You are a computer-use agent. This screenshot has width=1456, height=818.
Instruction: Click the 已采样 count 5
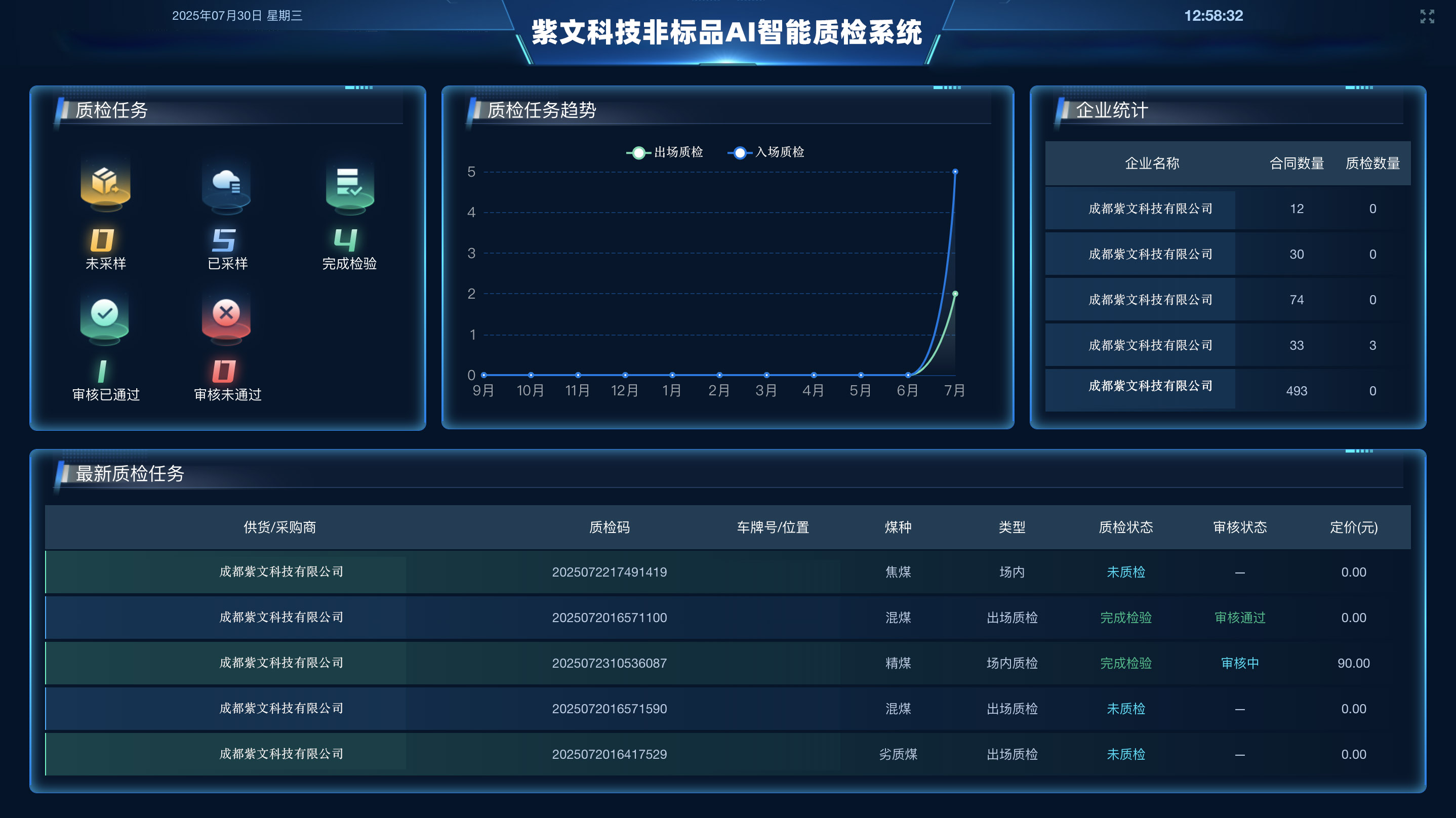[224, 240]
